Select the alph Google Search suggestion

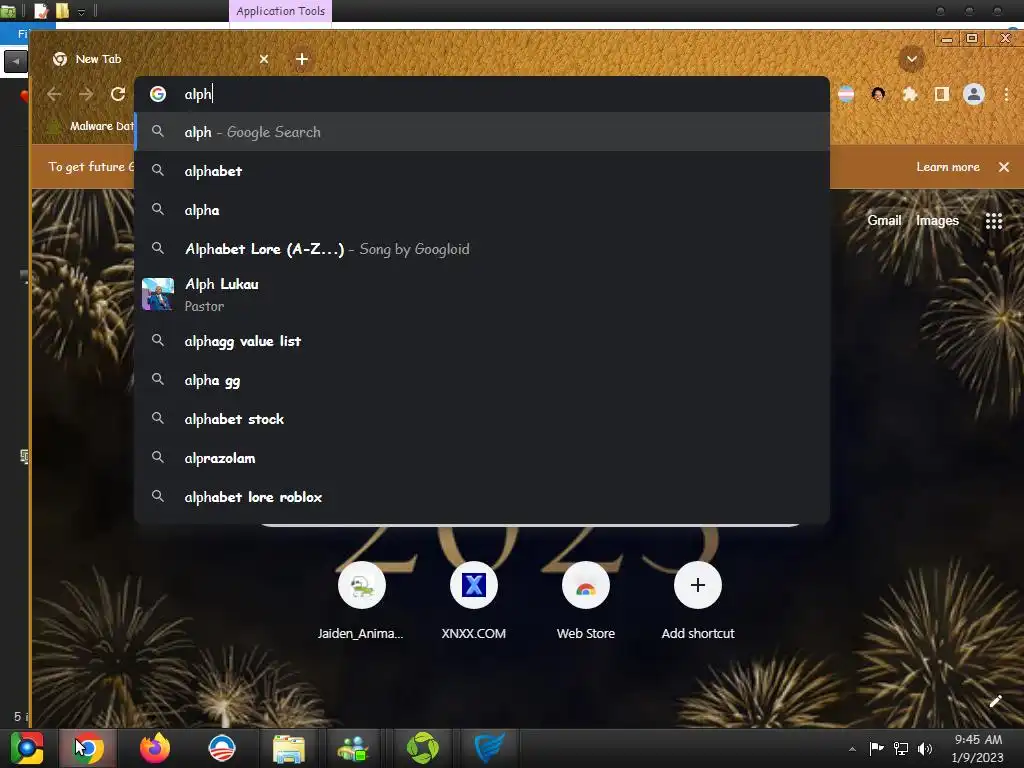(482, 132)
